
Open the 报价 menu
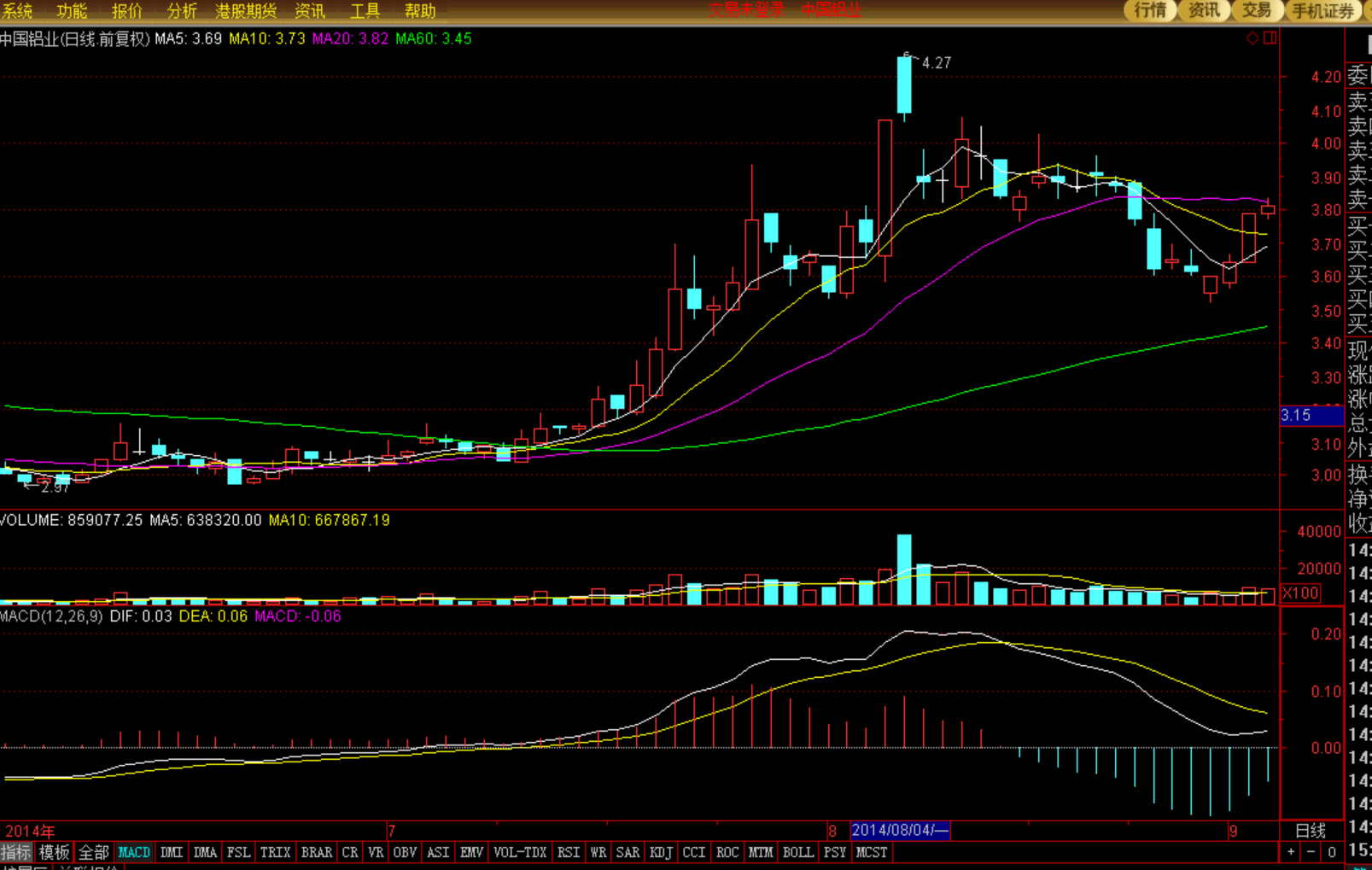(x=127, y=11)
